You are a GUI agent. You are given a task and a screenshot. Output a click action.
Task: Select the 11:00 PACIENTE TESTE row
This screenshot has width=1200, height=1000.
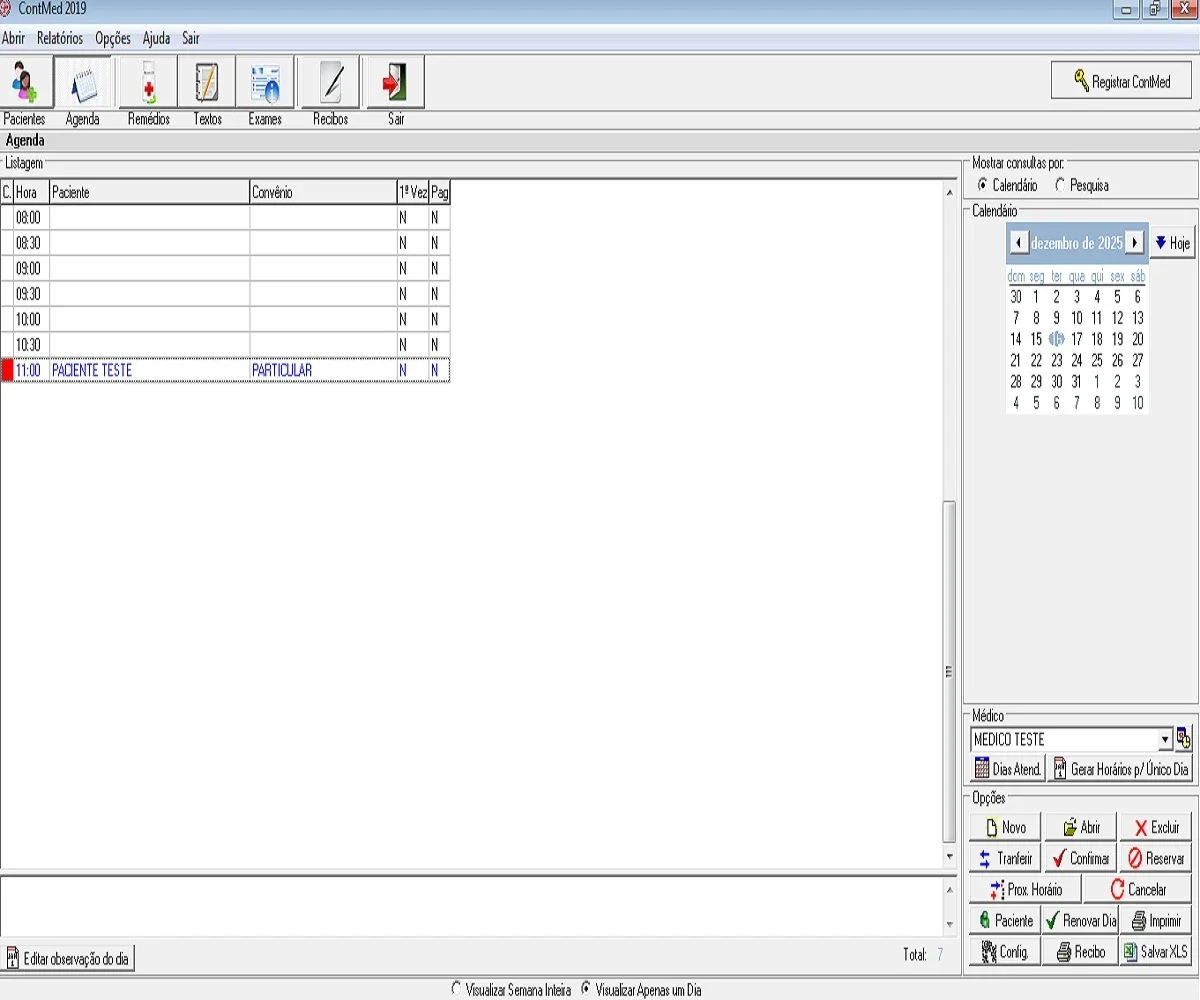click(x=226, y=370)
